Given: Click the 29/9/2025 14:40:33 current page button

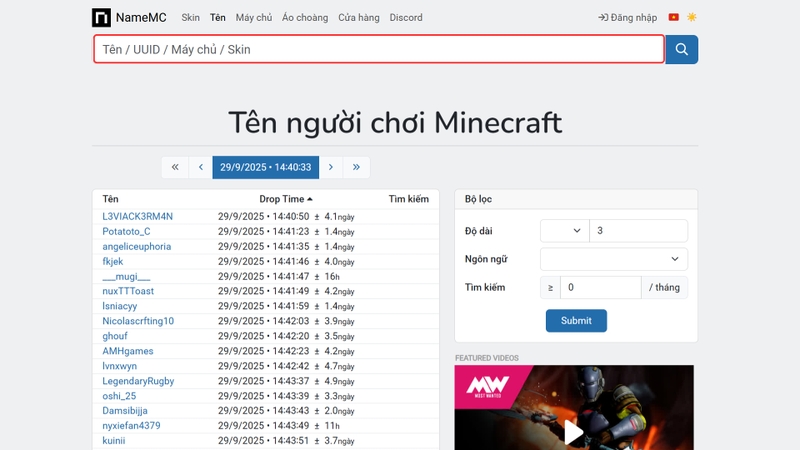Looking at the screenshot, I should click(x=266, y=167).
